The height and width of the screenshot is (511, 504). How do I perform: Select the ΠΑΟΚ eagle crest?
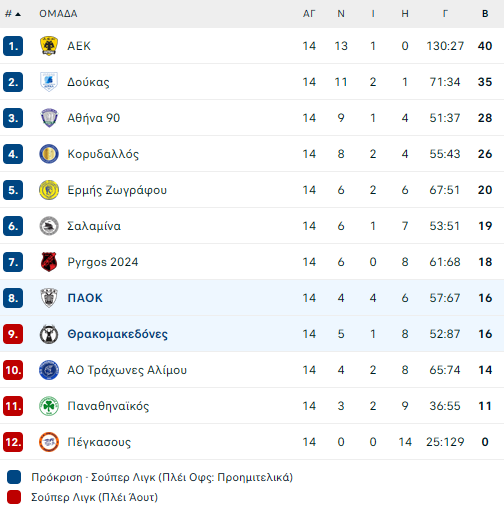[49, 298]
